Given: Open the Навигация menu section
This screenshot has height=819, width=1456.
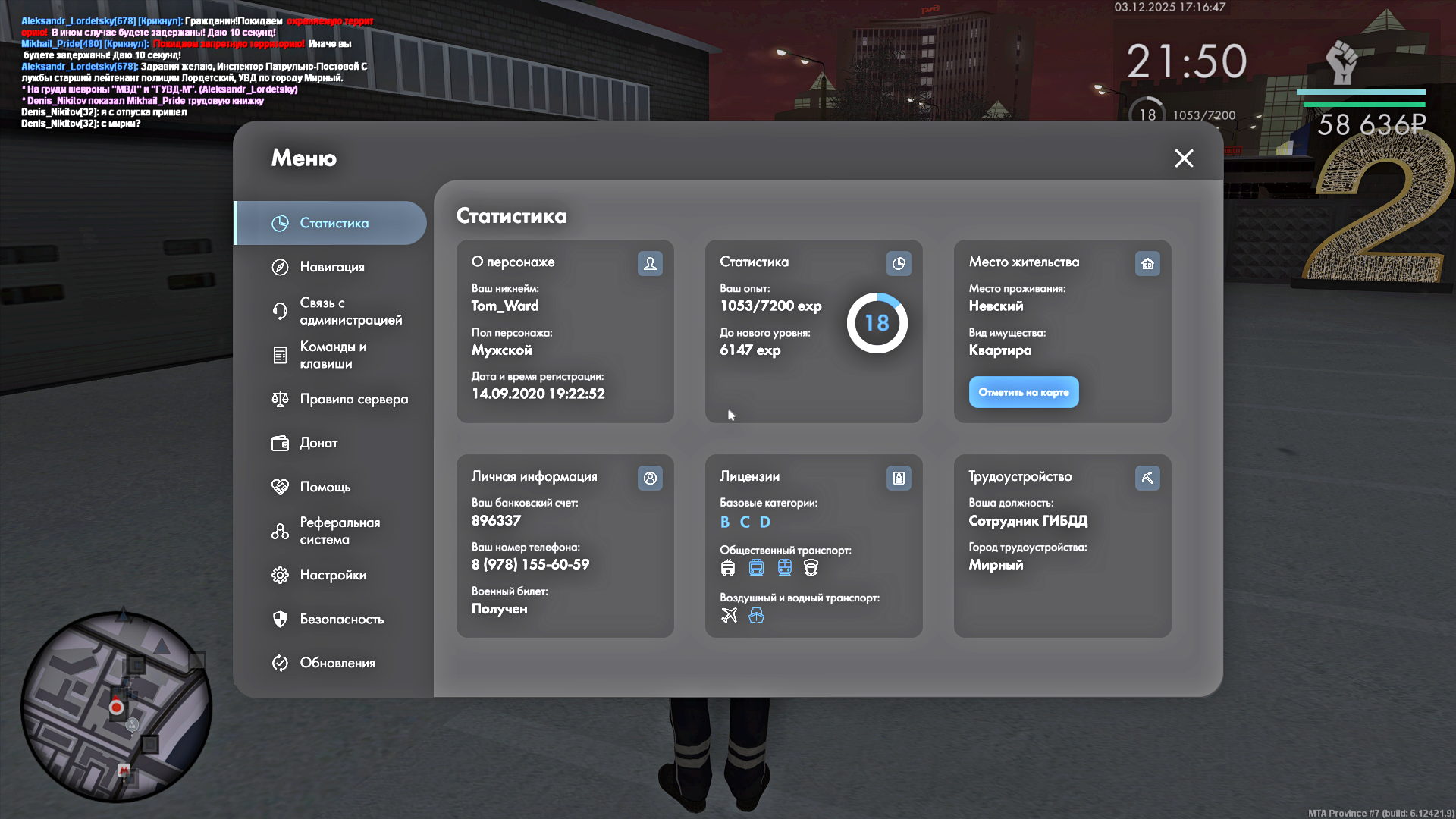Looking at the screenshot, I should (331, 267).
